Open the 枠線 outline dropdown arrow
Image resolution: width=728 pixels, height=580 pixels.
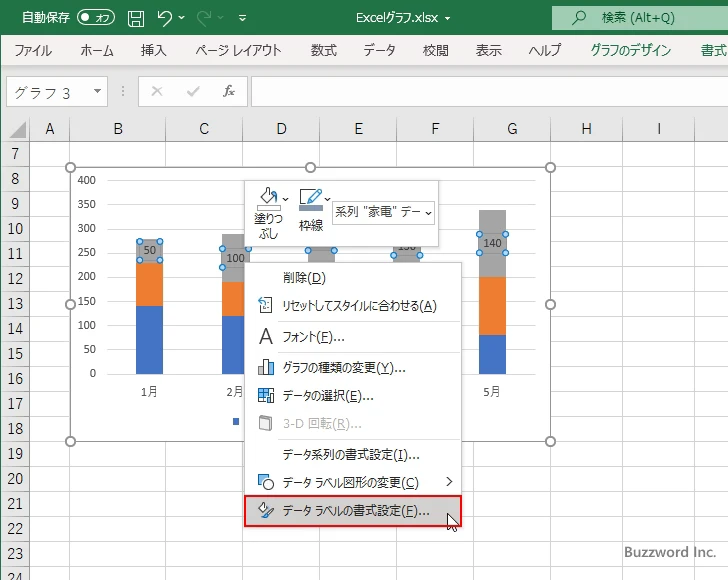(x=327, y=199)
